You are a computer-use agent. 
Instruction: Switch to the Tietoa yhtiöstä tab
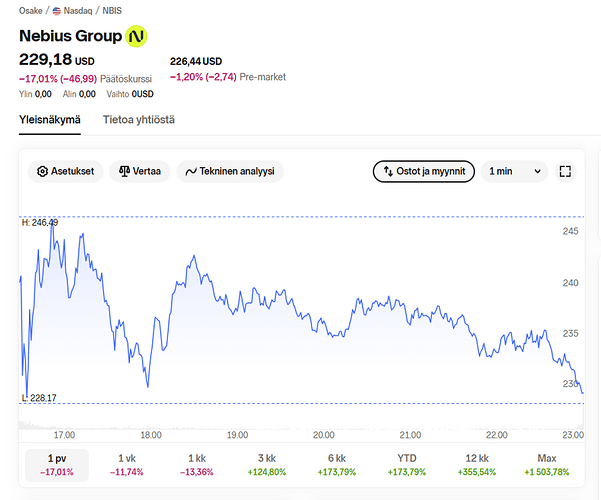(139, 120)
